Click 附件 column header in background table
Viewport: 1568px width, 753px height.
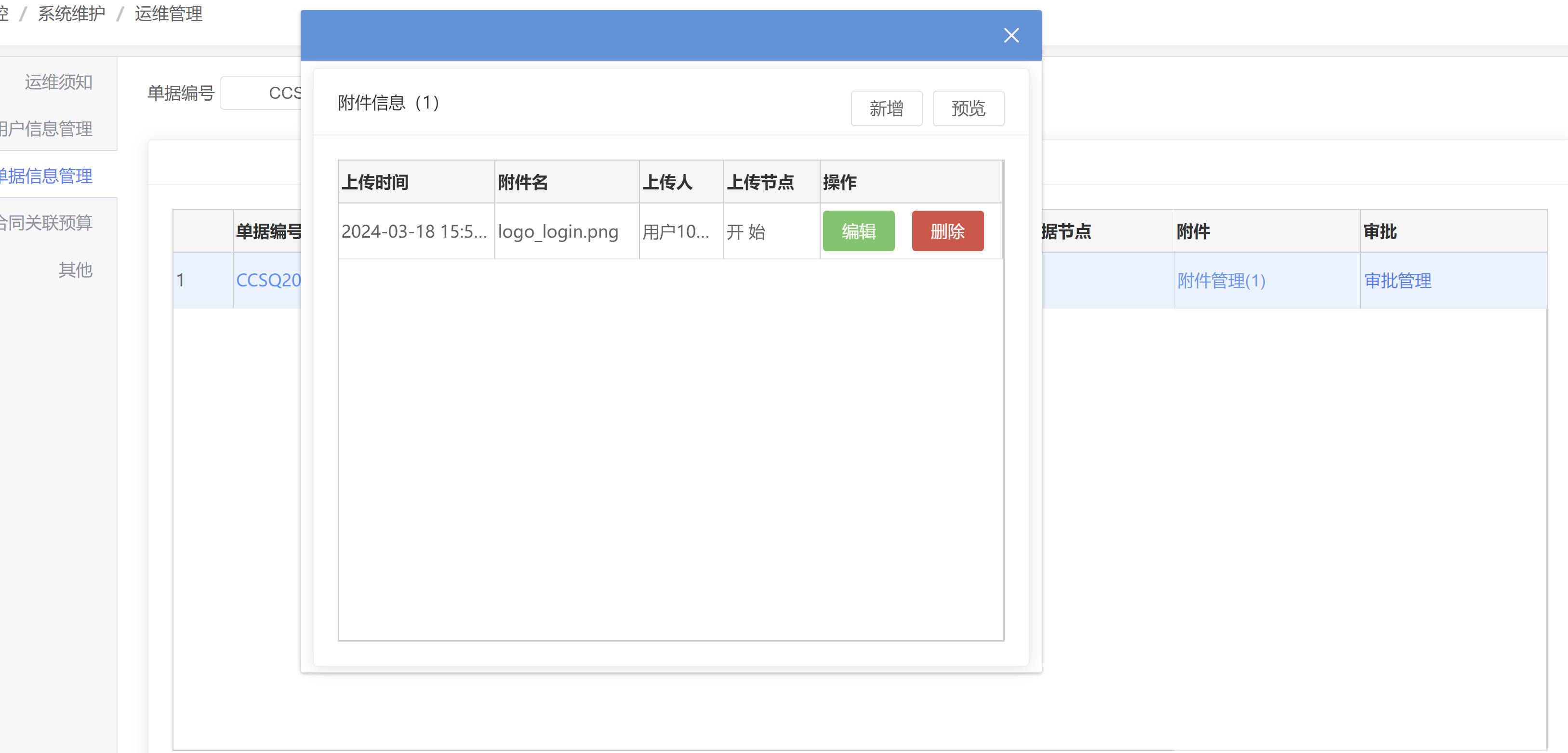point(1267,231)
